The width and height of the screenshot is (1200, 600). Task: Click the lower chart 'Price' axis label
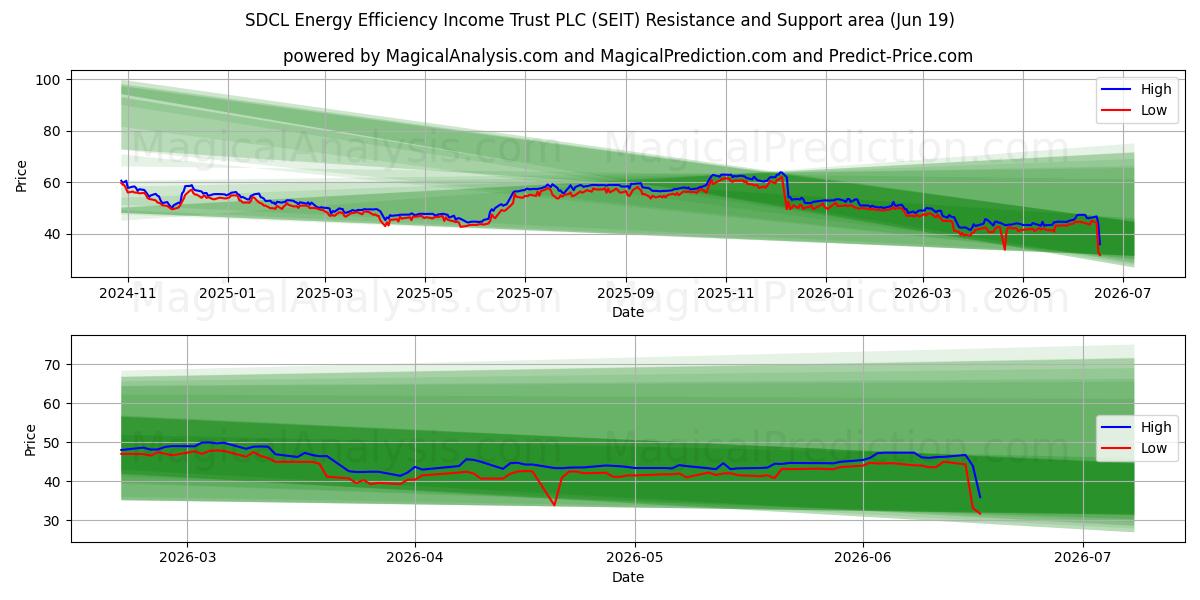[30, 439]
